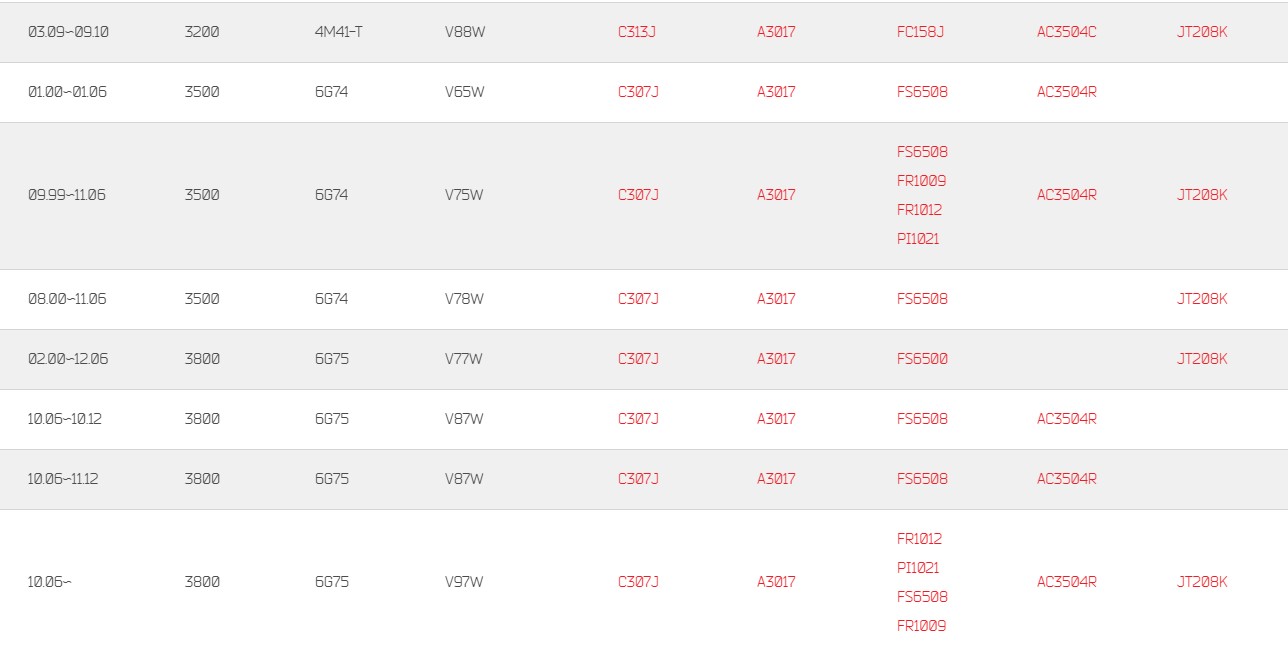Open A3017 in the V75W row
Image resolution: width=1288 pixels, height=656 pixels.
coord(776,195)
